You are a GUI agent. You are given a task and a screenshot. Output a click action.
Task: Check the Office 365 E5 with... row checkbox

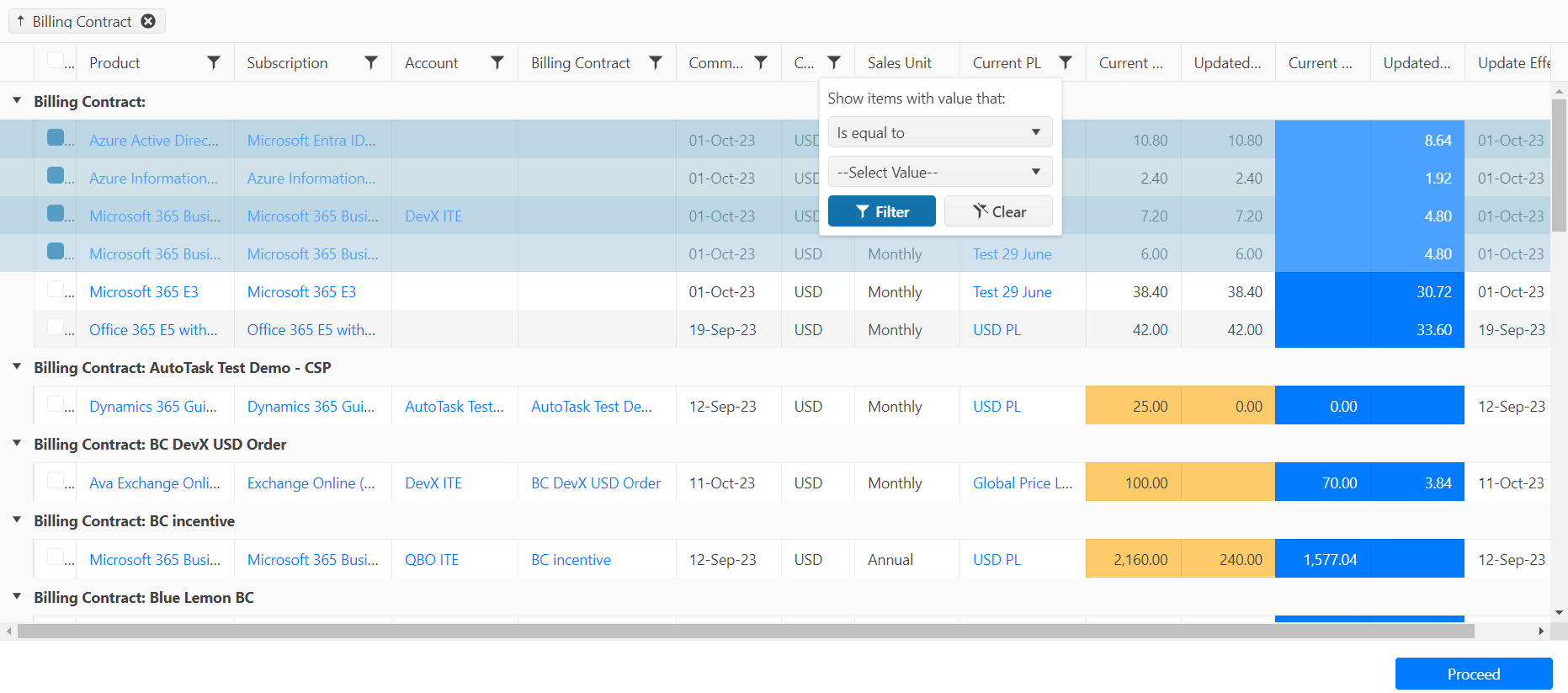click(x=56, y=327)
